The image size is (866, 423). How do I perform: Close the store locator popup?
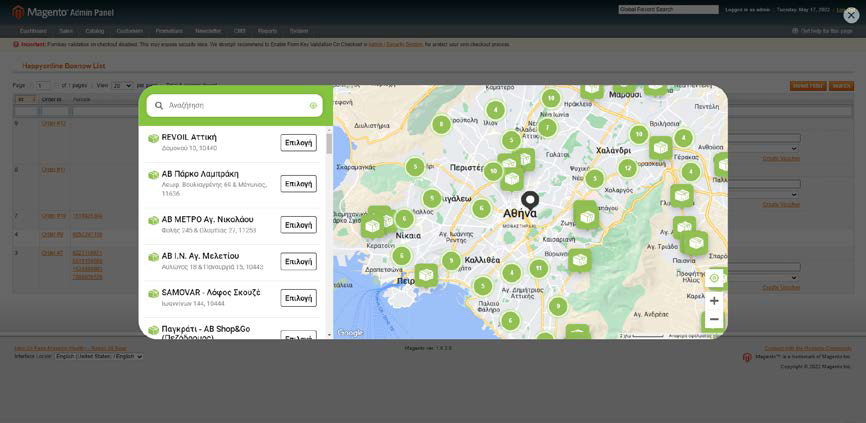tap(850, 15)
